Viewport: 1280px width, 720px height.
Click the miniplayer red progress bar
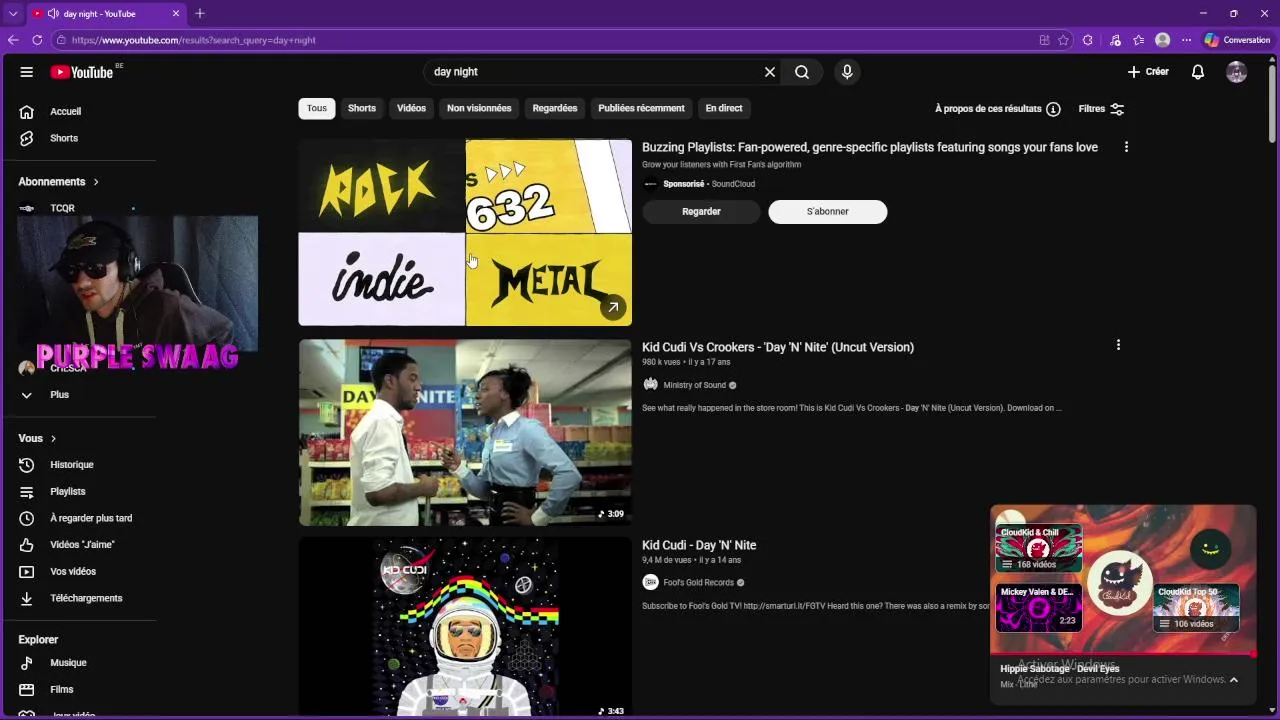[x=1123, y=655]
